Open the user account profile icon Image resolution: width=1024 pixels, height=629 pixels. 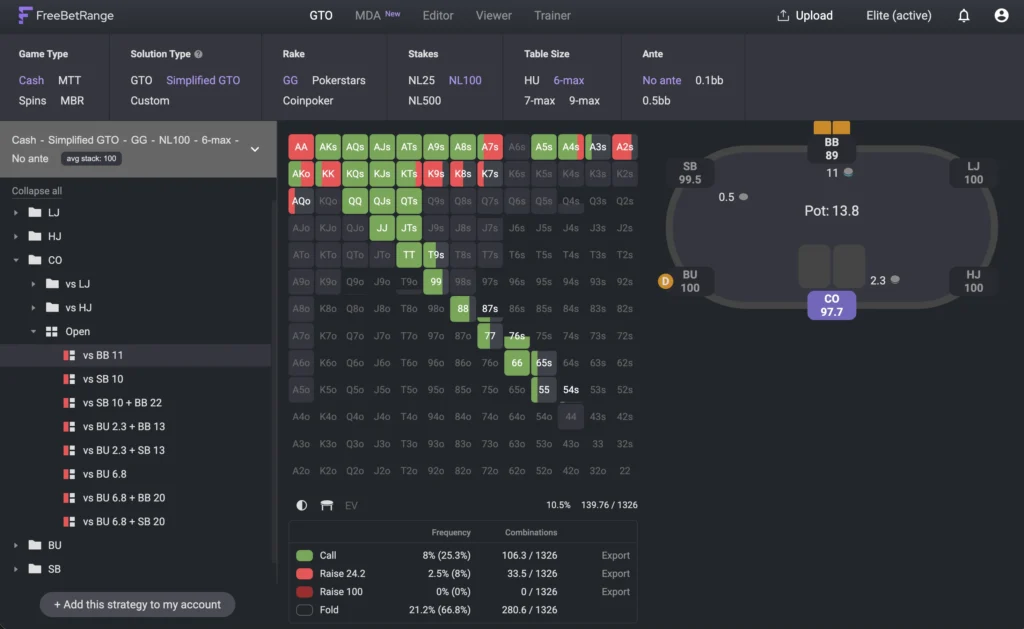(x=1001, y=16)
